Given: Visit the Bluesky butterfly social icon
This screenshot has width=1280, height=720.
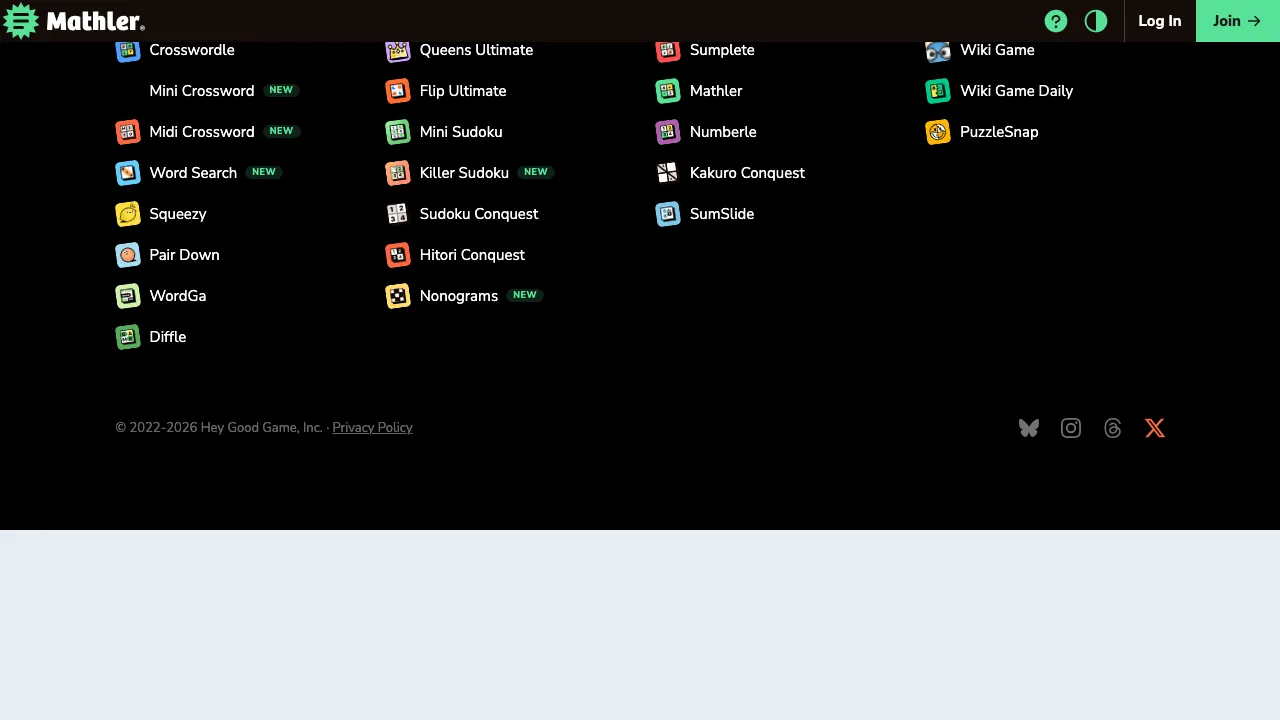Looking at the screenshot, I should pos(1029,428).
